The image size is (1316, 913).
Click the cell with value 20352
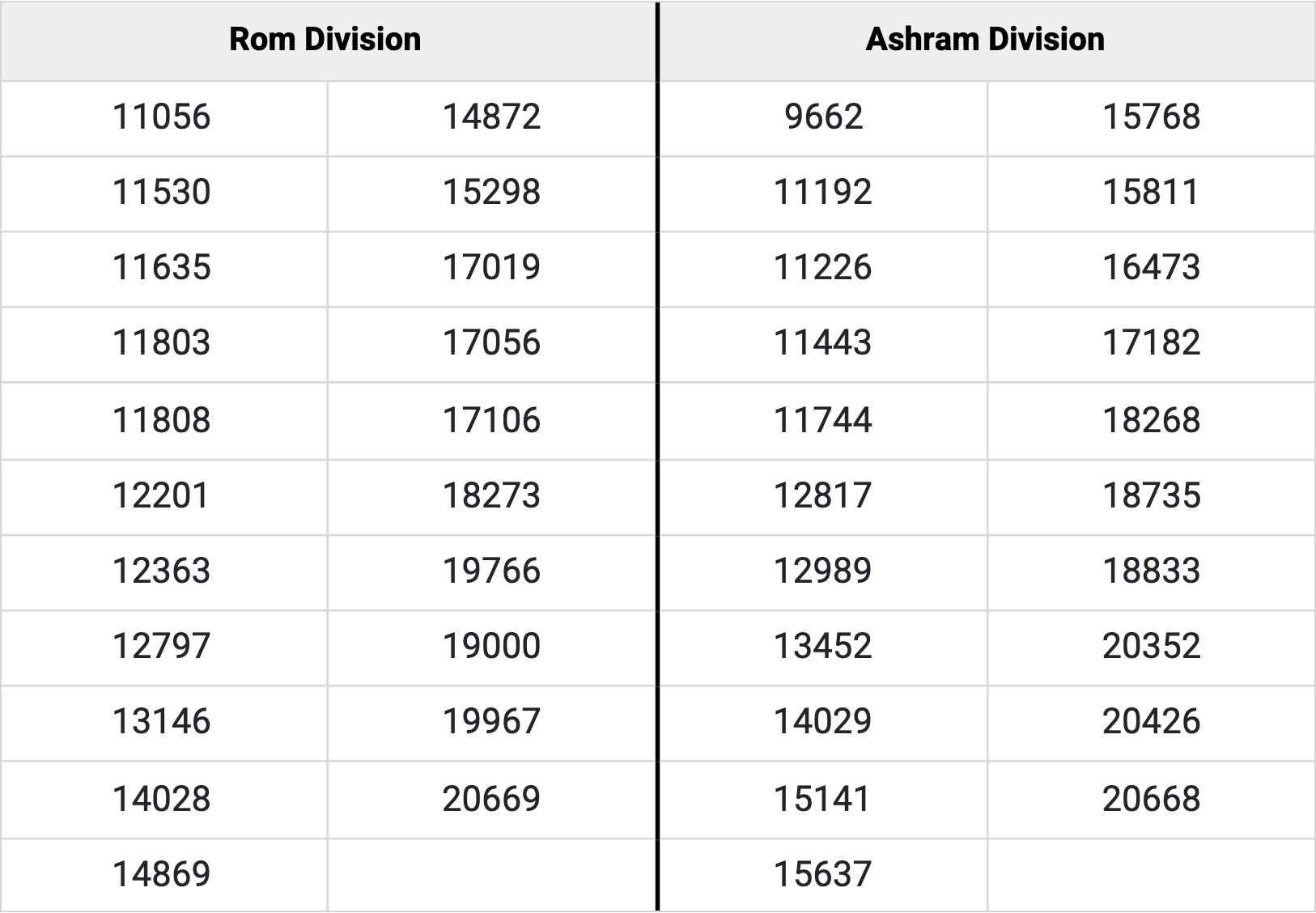(1152, 648)
